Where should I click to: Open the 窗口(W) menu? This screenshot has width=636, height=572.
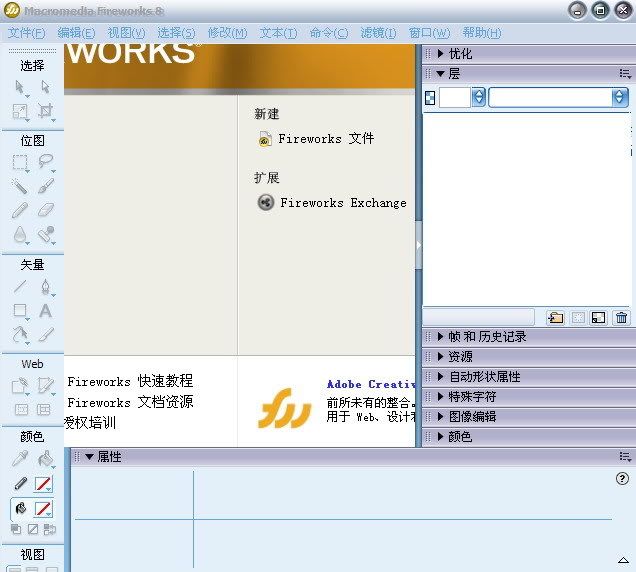[x=429, y=33]
